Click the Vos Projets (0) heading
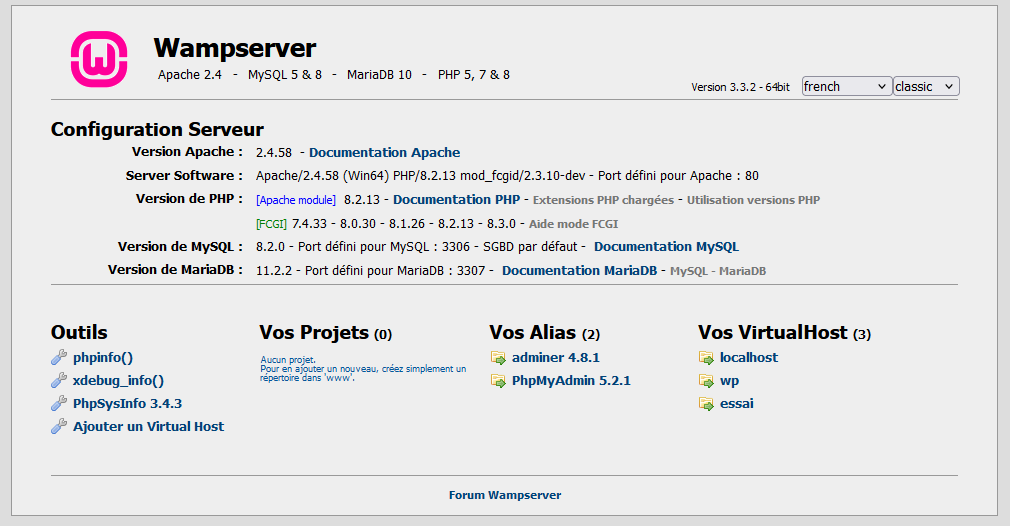Viewport: 1010px width, 526px height. coord(325,333)
